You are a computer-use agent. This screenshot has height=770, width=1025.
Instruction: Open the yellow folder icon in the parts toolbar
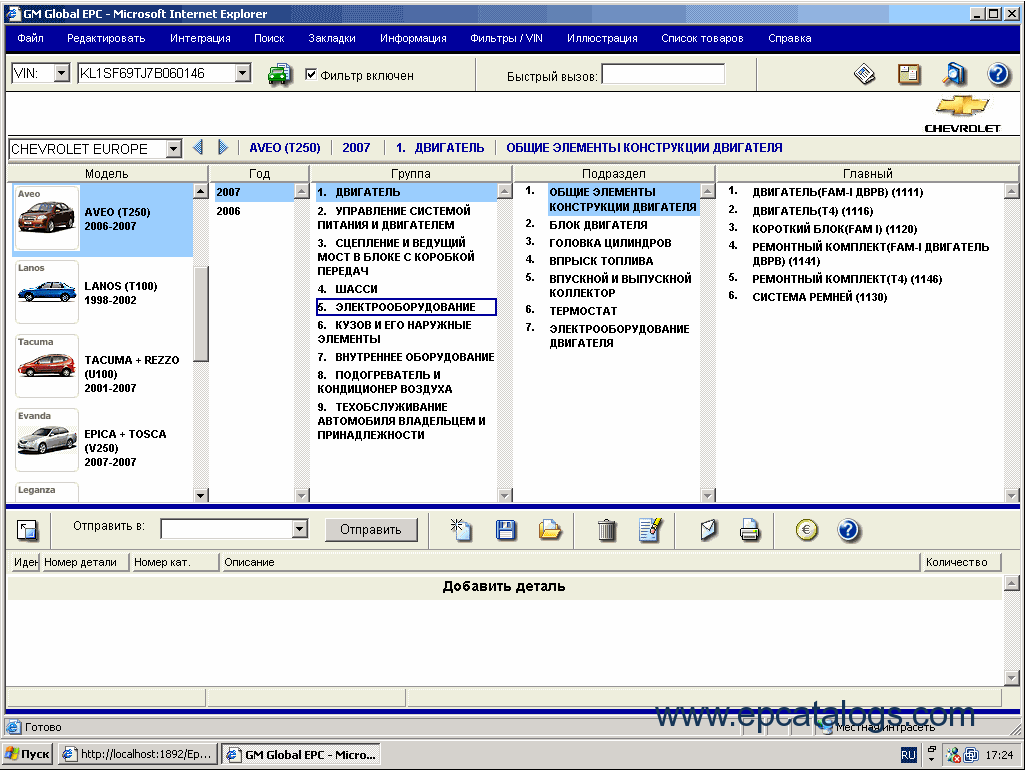pyautogui.click(x=550, y=530)
